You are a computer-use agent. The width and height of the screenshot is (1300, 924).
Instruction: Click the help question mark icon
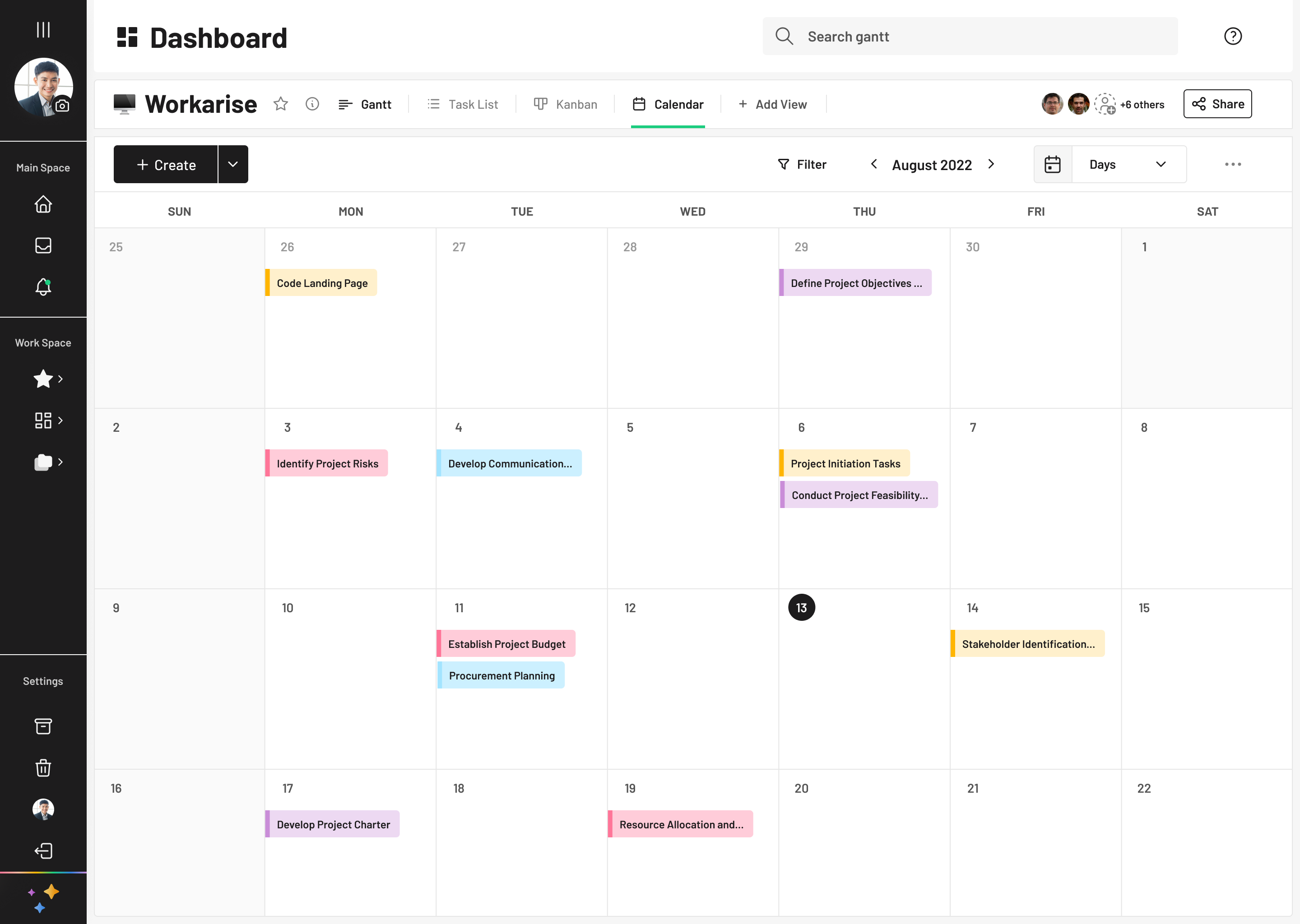1232,37
